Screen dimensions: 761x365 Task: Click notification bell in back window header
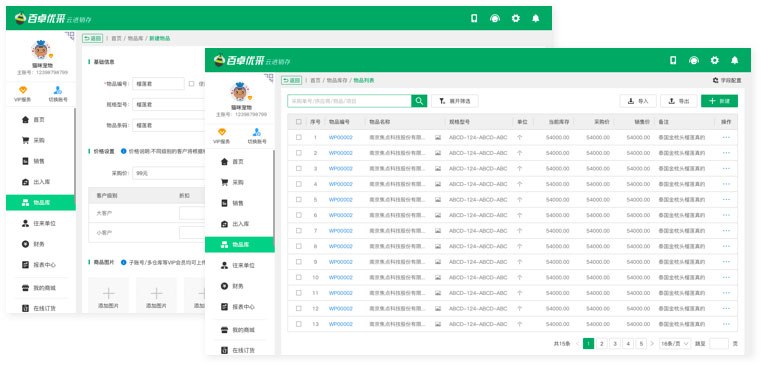[x=536, y=18]
